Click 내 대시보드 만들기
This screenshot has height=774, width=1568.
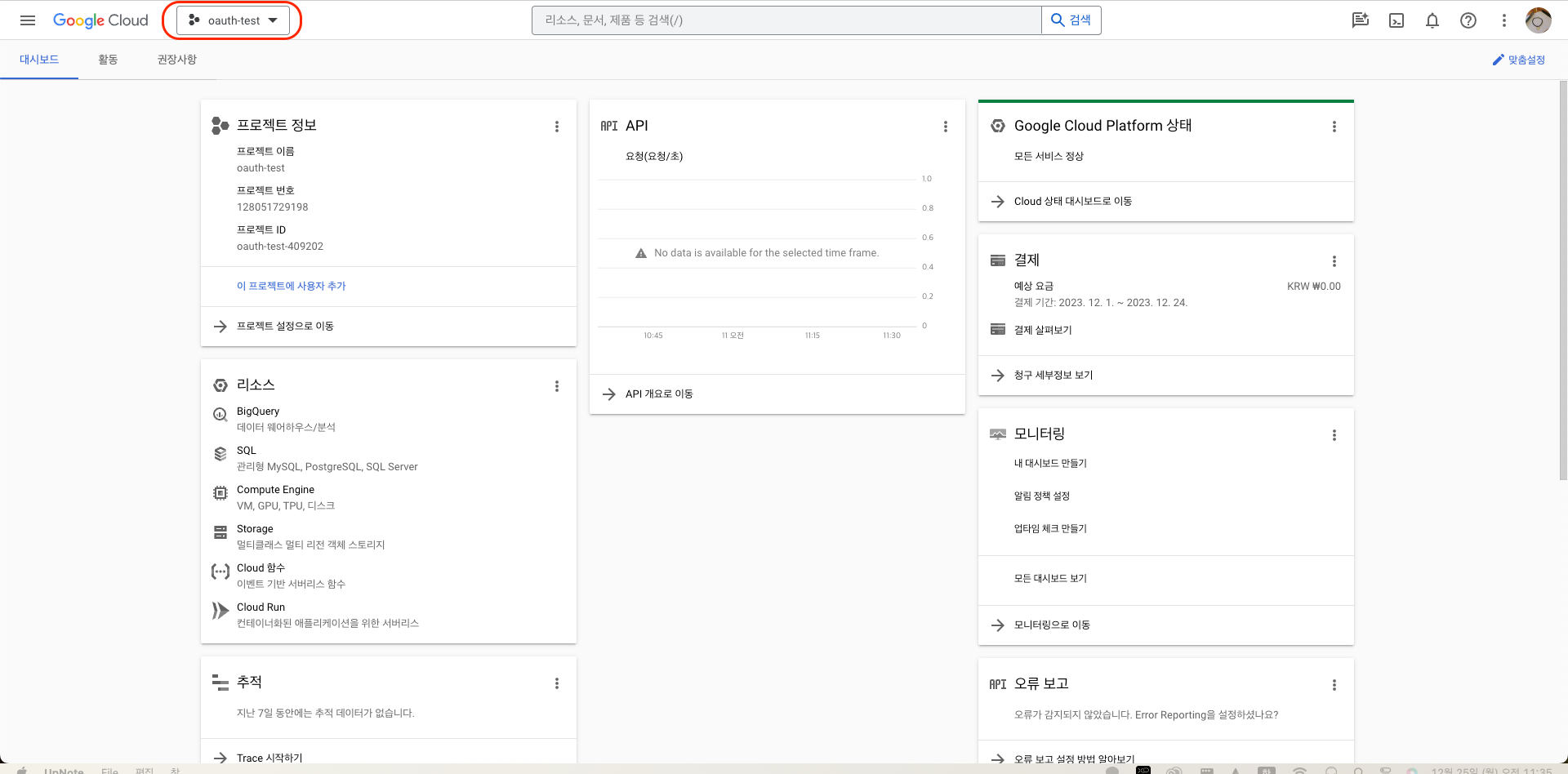point(1050,463)
